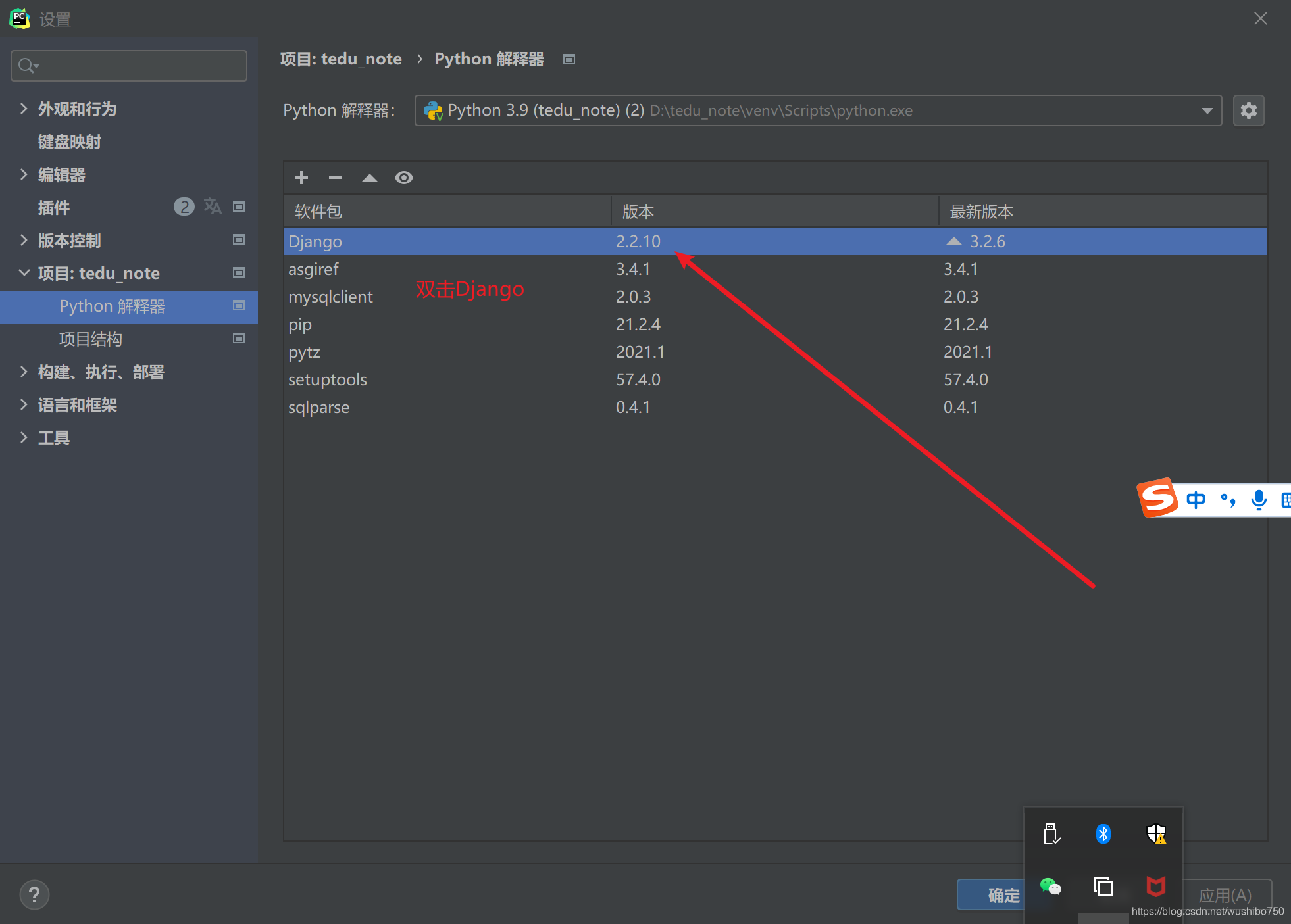Click the WeChat icon in system tray
Screen dimensions: 1291x924
[x=1050, y=887]
